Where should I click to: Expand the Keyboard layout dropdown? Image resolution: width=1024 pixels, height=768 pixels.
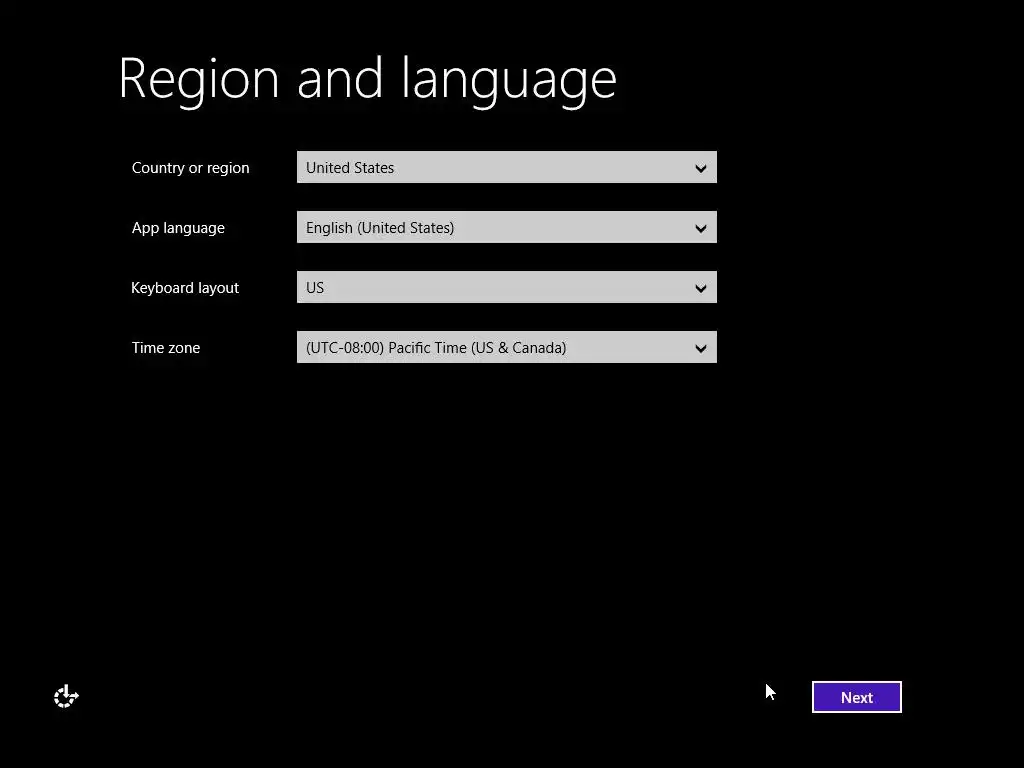tap(507, 287)
